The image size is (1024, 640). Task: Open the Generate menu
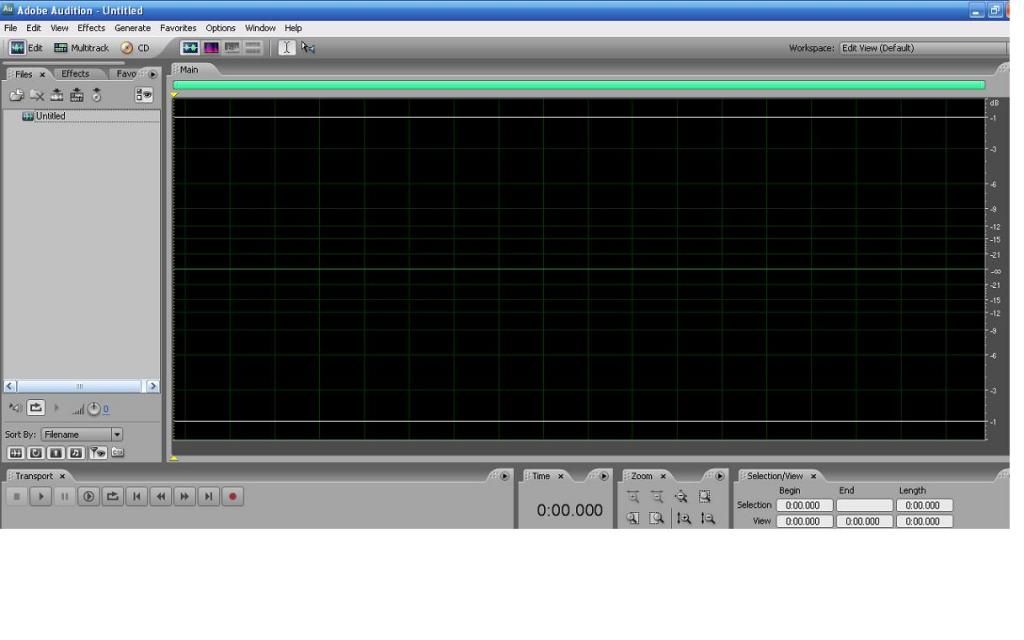[x=133, y=28]
